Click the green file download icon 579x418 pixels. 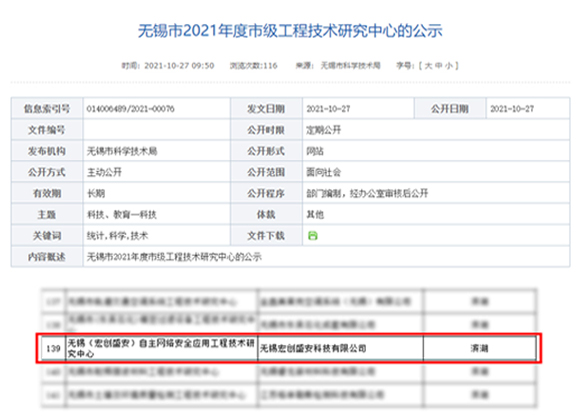(312, 236)
